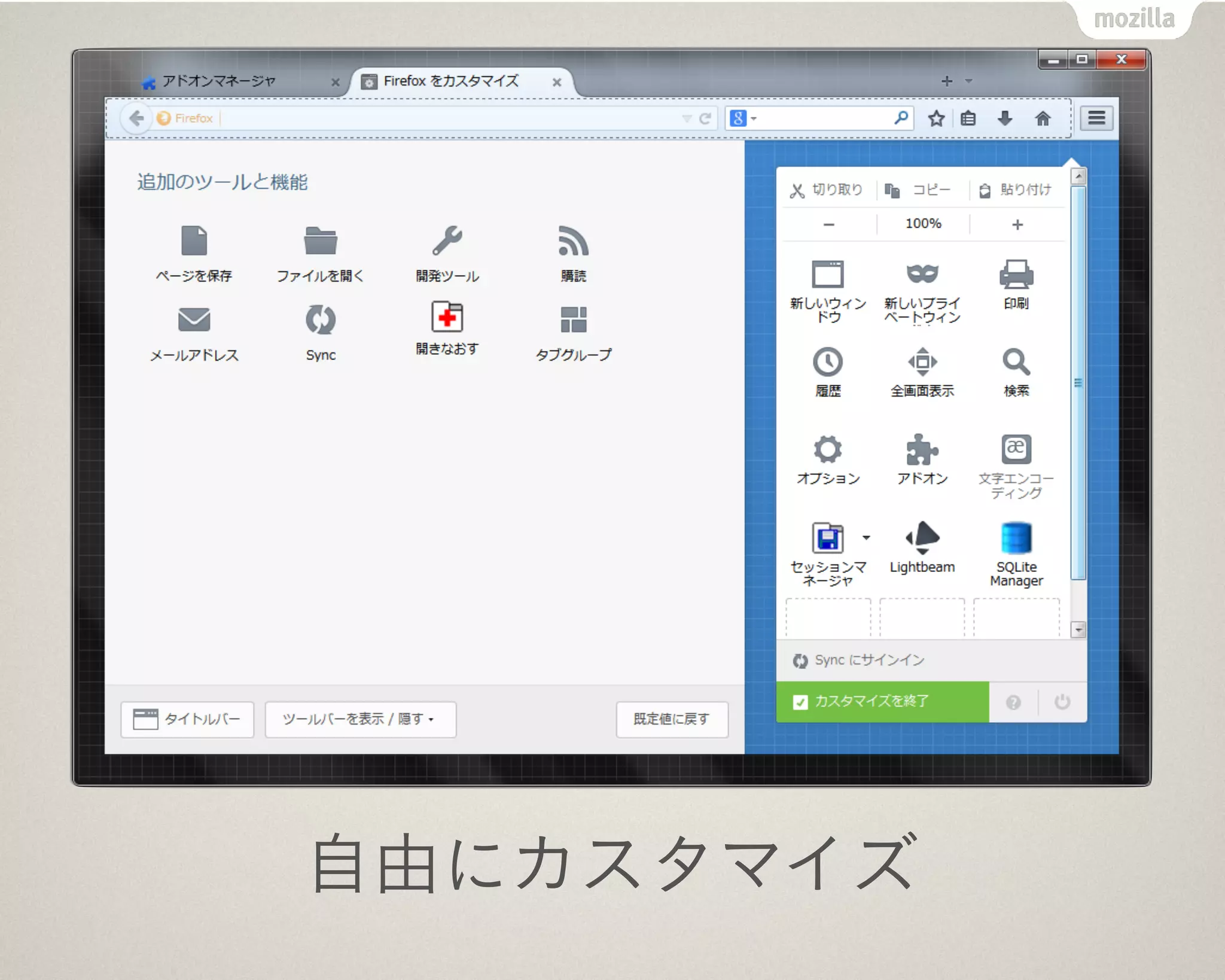Open the アドオン puzzle piece icon
The height and width of the screenshot is (980, 1225).
pos(922,449)
